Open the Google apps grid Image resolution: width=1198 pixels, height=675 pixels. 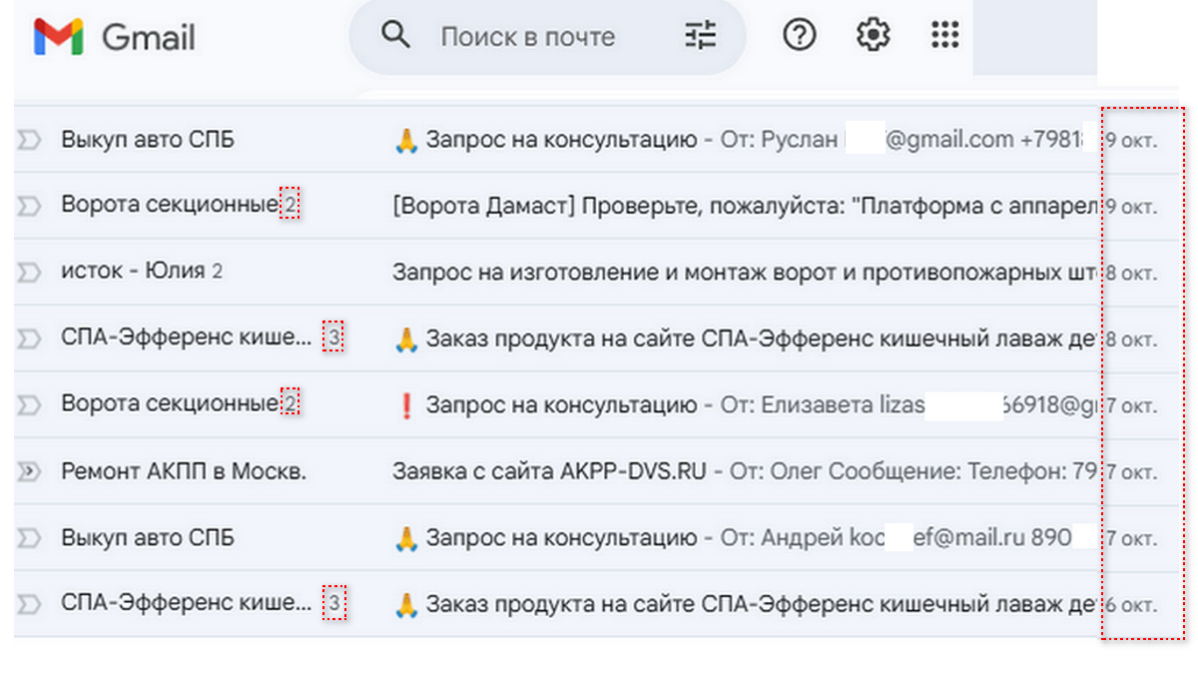coord(945,35)
